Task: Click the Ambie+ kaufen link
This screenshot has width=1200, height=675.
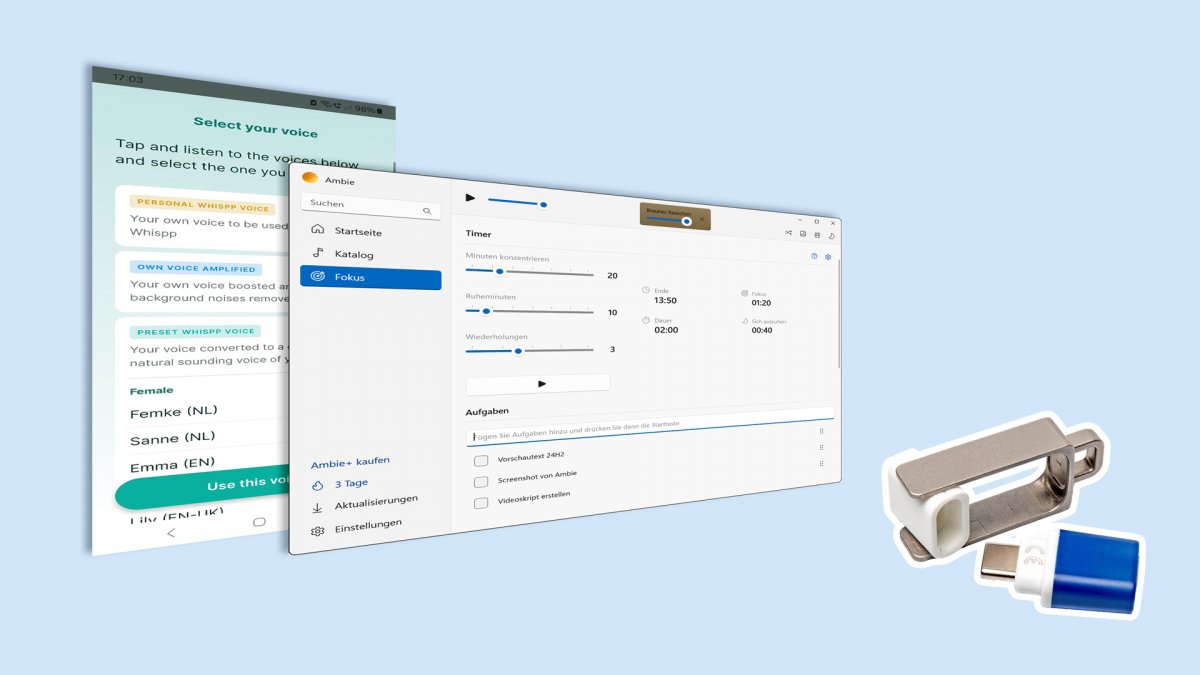Action: (350, 461)
